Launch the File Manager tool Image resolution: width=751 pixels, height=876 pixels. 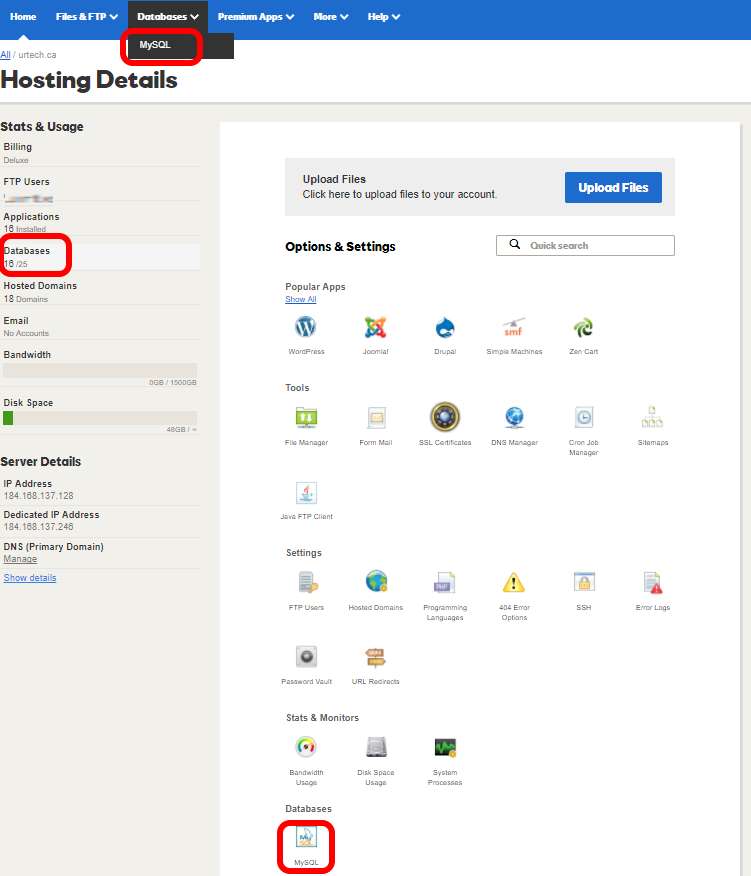pyautogui.click(x=306, y=418)
